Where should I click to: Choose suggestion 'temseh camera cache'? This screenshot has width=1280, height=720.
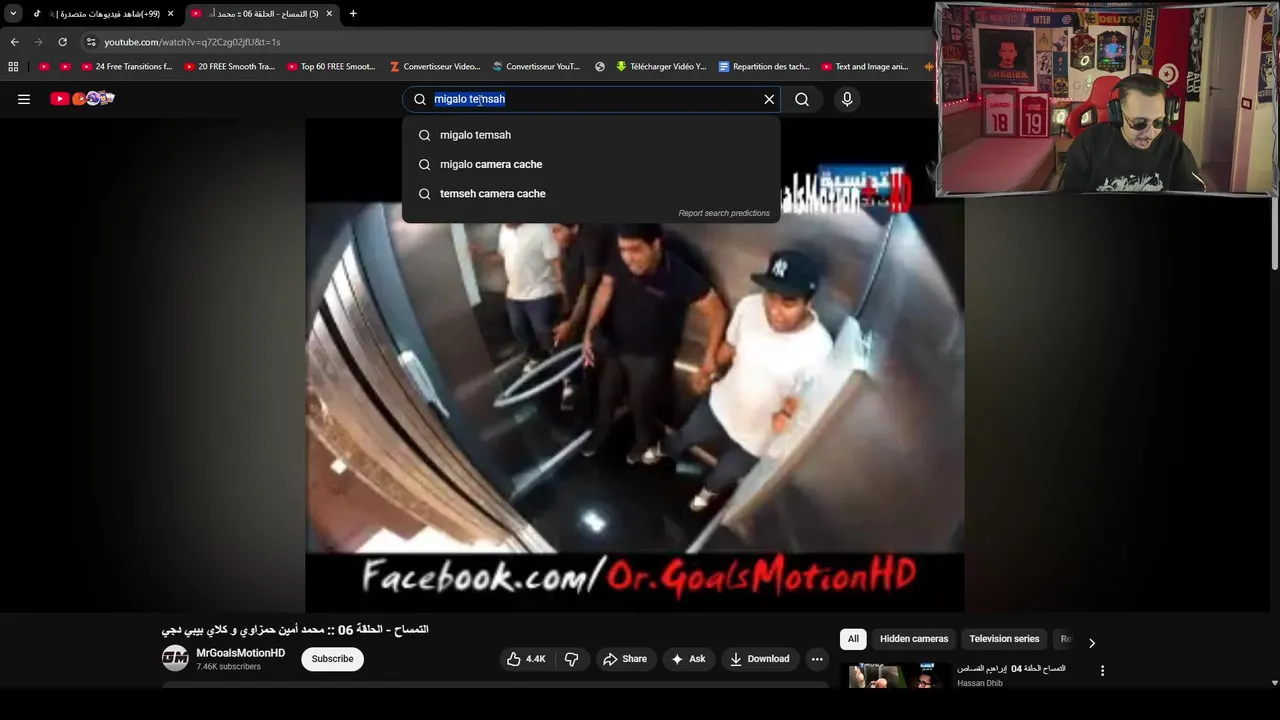(x=591, y=194)
